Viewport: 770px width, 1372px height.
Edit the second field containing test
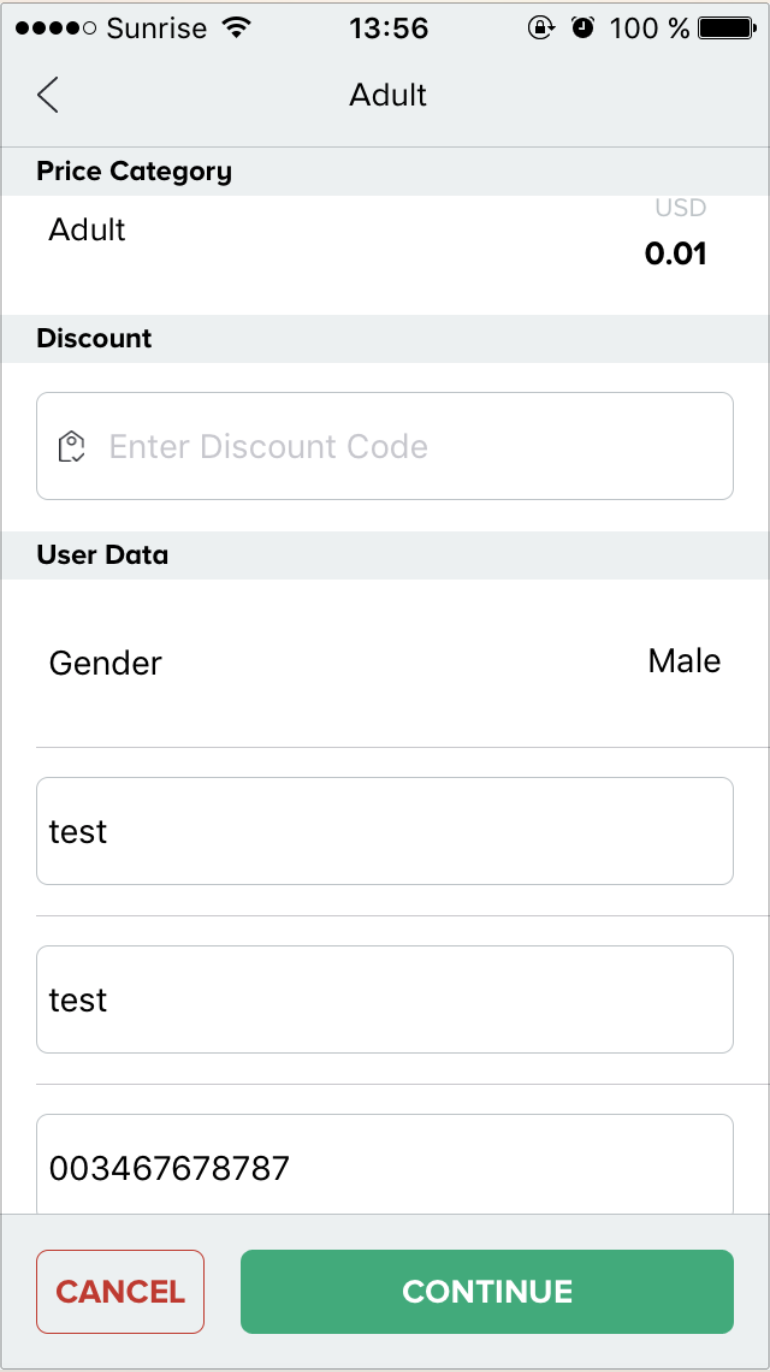click(x=385, y=999)
